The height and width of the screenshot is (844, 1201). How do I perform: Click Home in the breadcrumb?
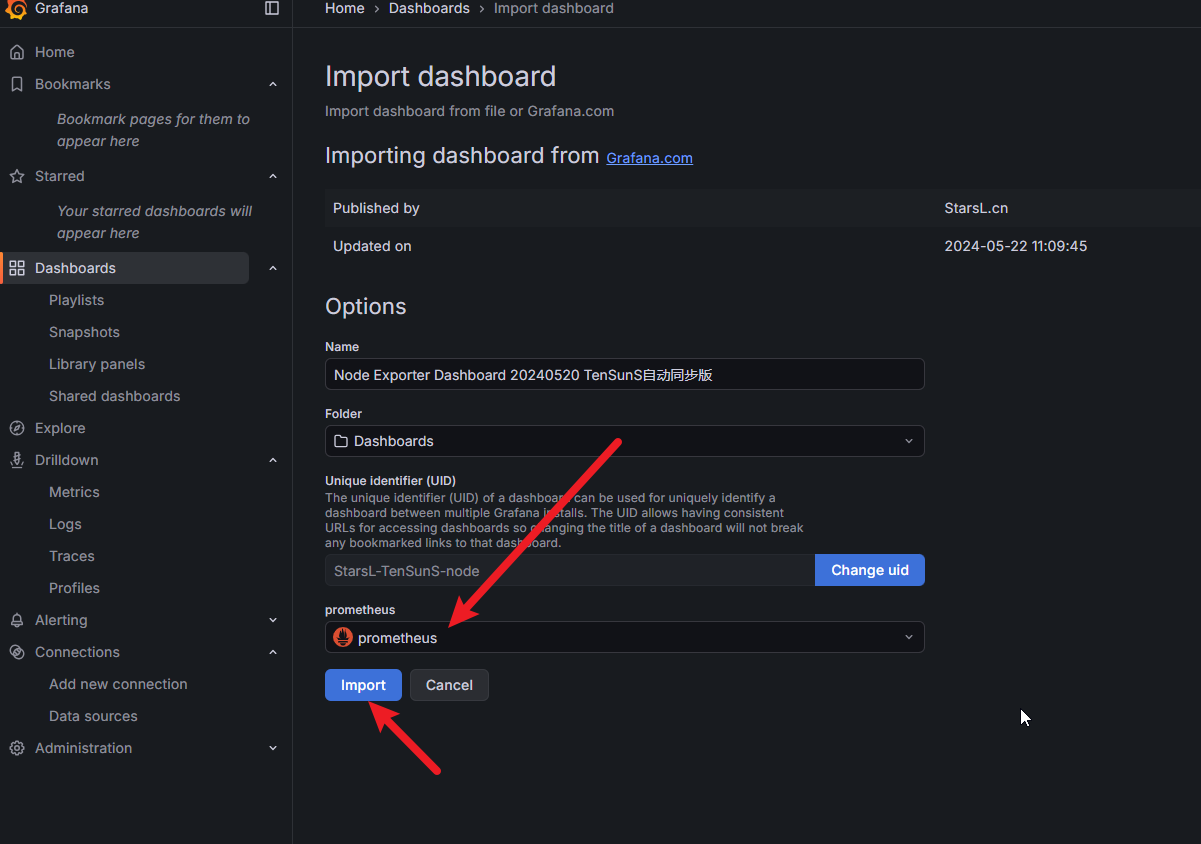tap(345, 8)
